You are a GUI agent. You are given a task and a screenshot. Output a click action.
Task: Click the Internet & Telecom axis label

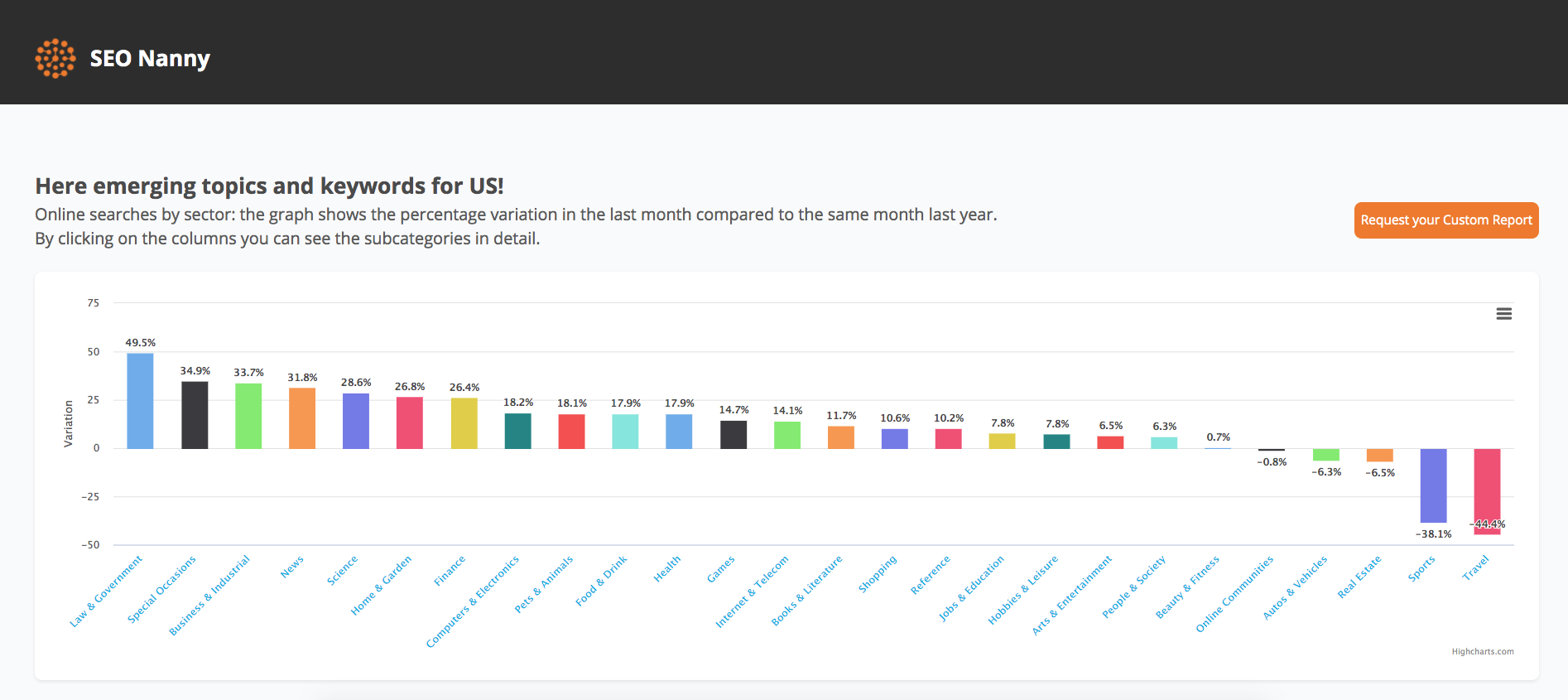(753, 591)
